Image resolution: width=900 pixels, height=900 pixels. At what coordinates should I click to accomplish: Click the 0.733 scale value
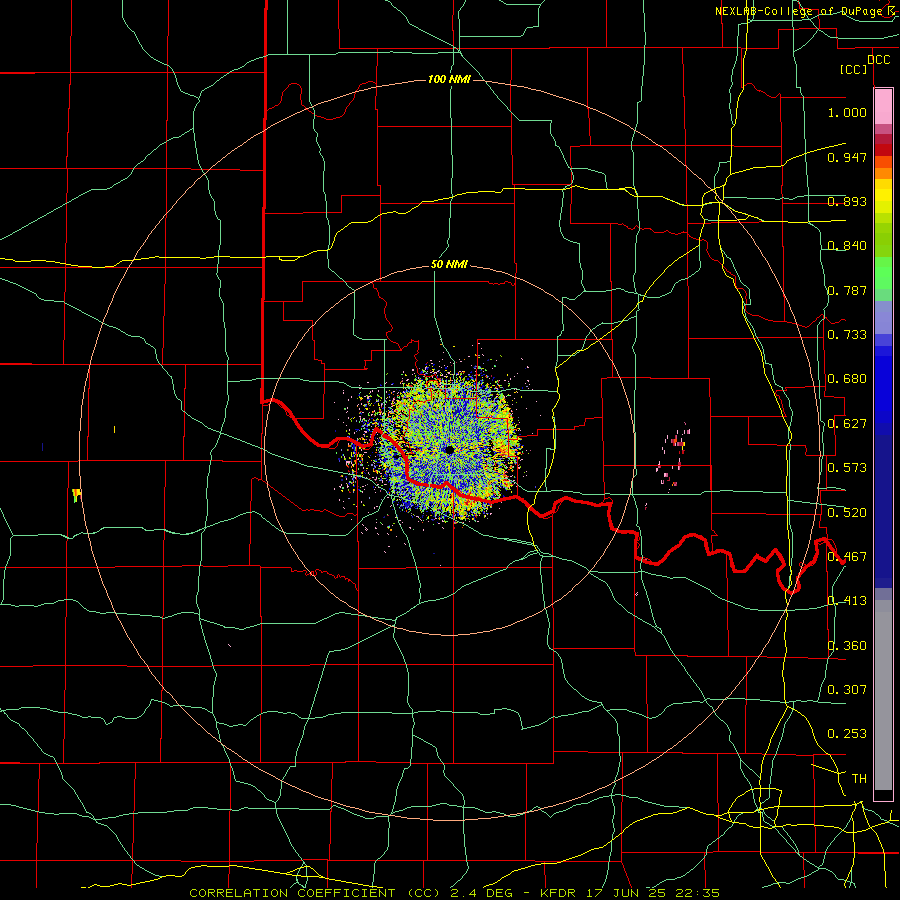tap(847, 335)
